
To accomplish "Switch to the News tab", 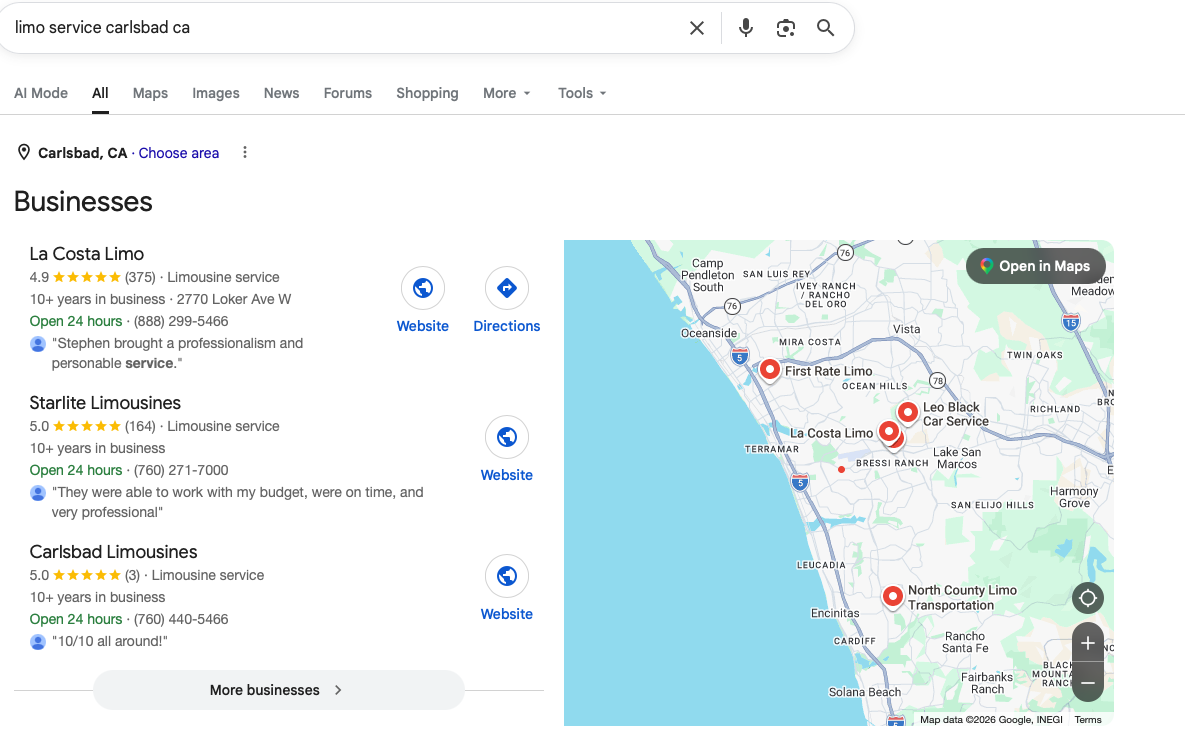I will tap(281, 93).
